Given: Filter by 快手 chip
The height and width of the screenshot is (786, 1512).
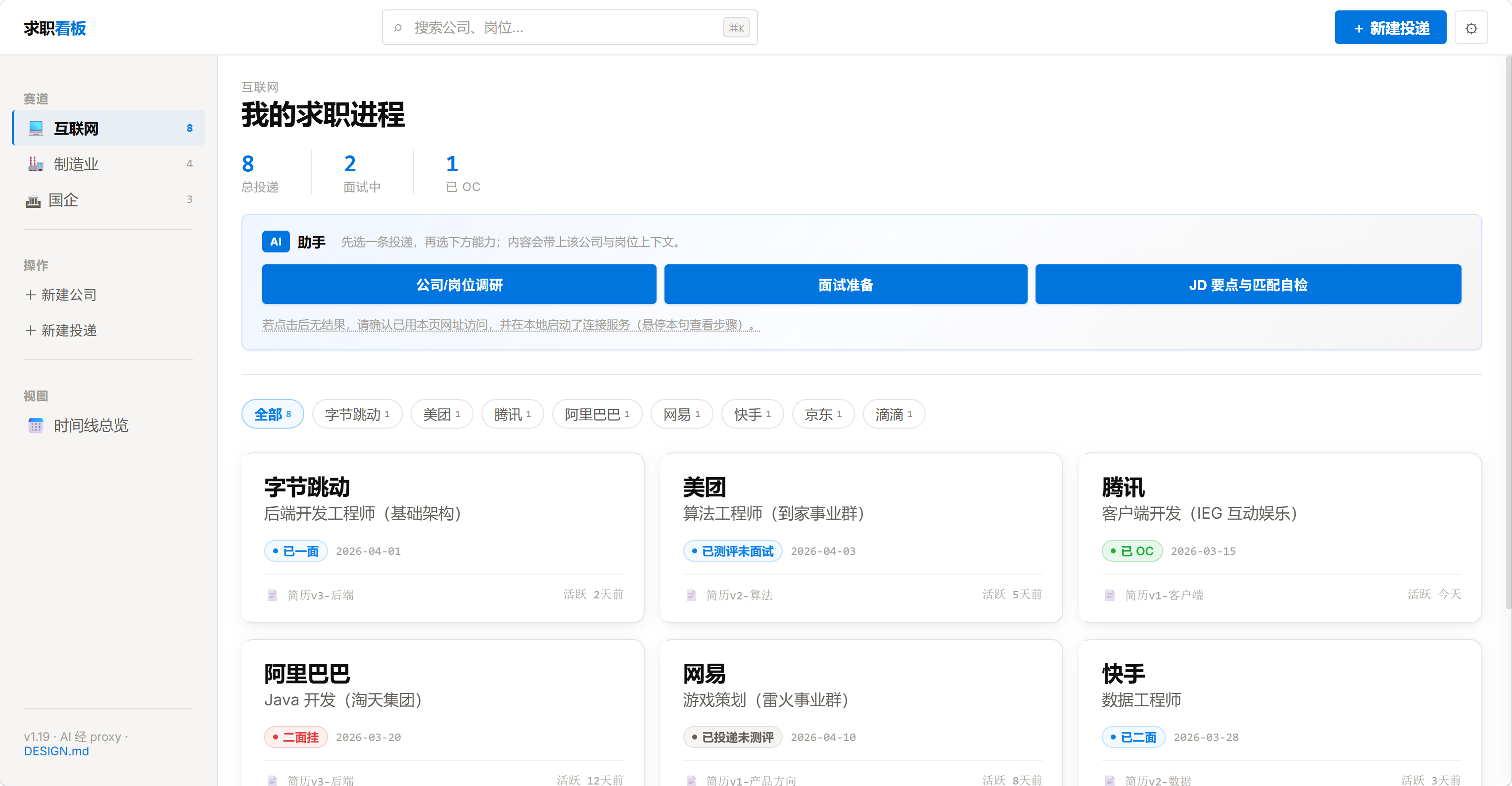Looking at the screenshot, I should (x=753, y=414).
